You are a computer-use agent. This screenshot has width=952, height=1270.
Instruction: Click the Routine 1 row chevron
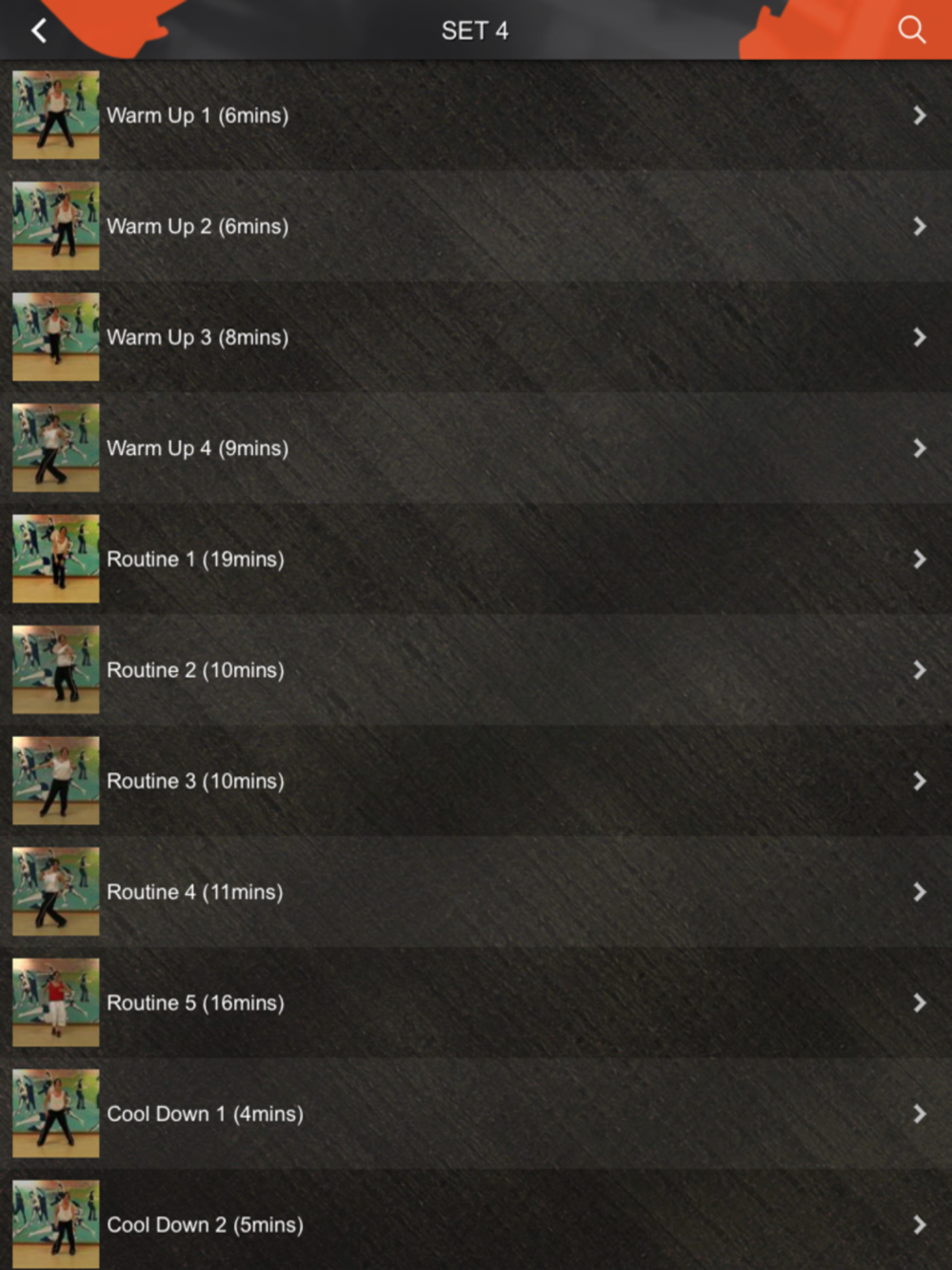point(920,559)
